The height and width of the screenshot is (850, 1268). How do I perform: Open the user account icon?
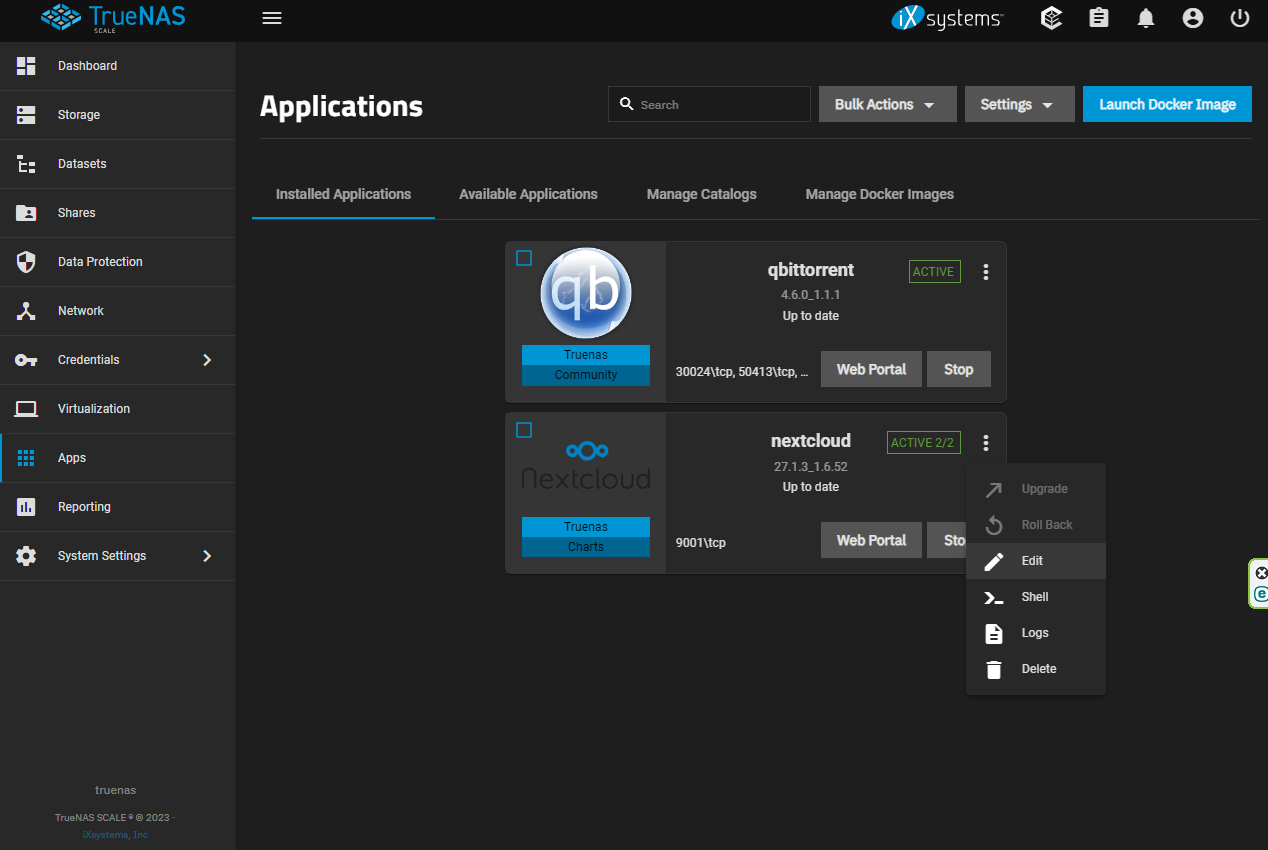(x=1192, y=18)
